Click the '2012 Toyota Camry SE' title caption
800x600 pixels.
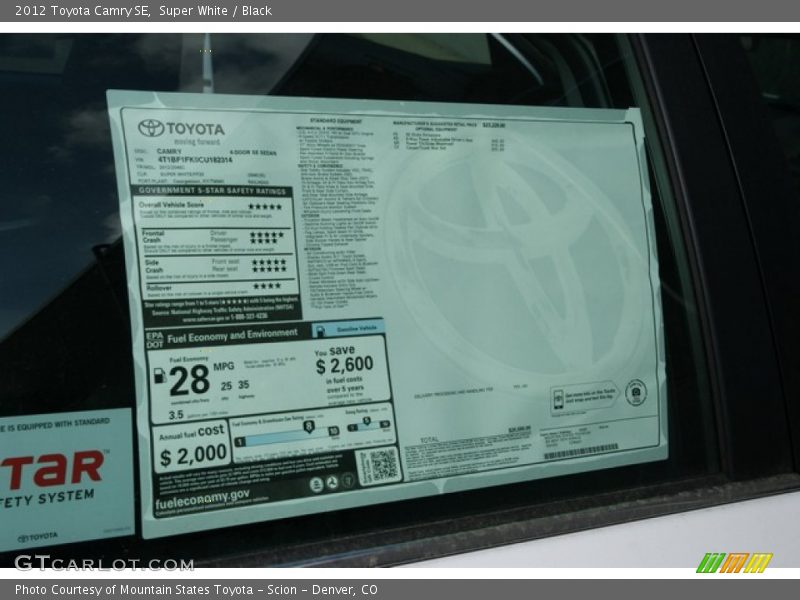(82, 11)
